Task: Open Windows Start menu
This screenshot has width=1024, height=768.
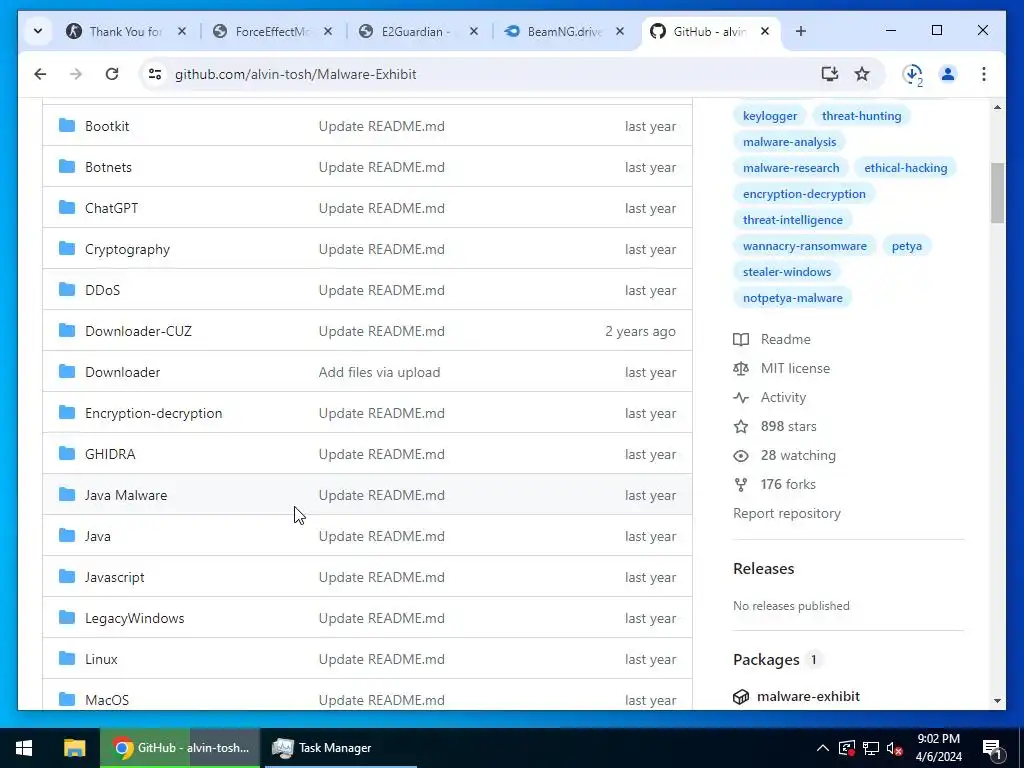Action: click(24, 748)
